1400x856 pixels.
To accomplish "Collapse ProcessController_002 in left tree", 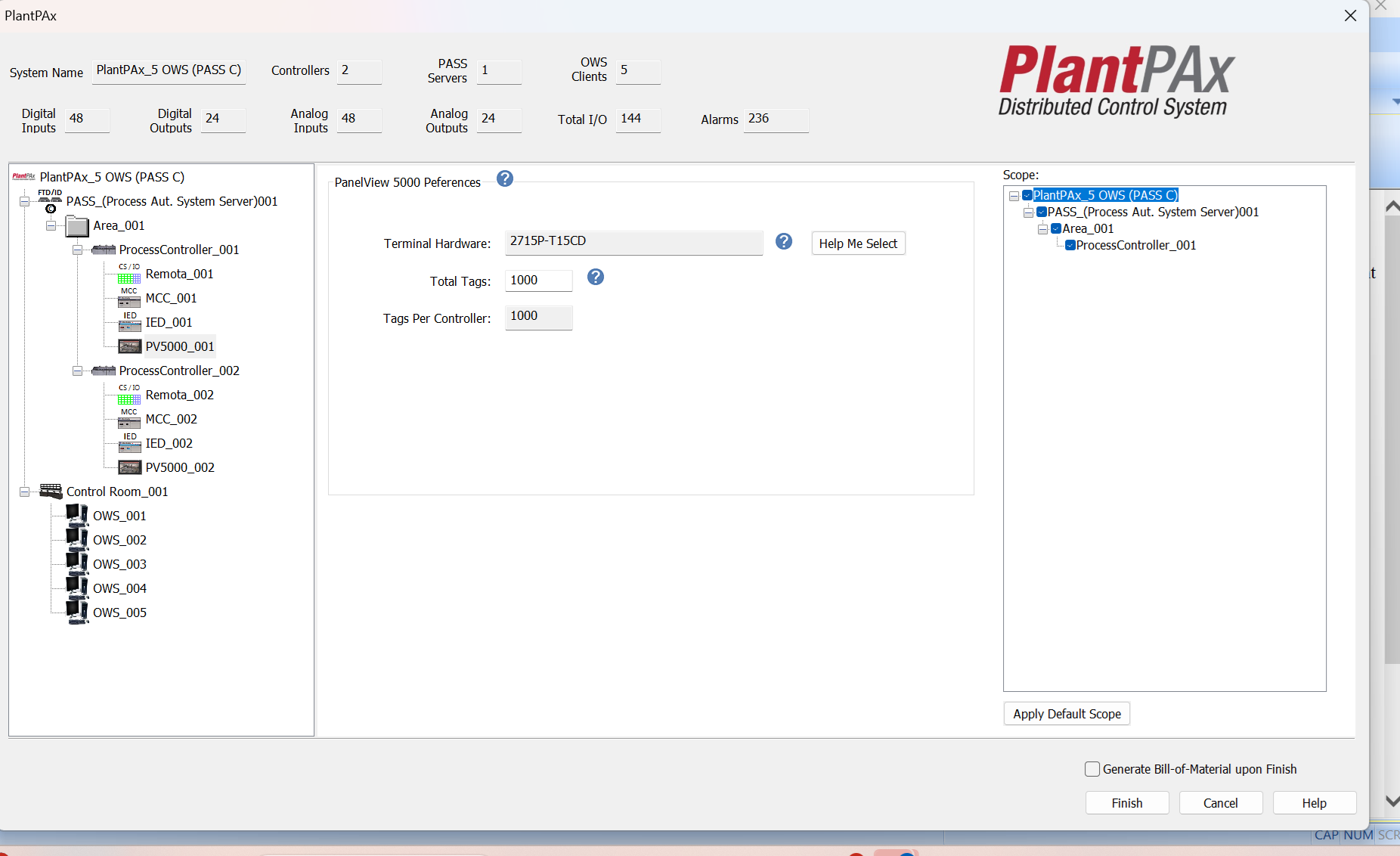I will (x=77, y=371).
